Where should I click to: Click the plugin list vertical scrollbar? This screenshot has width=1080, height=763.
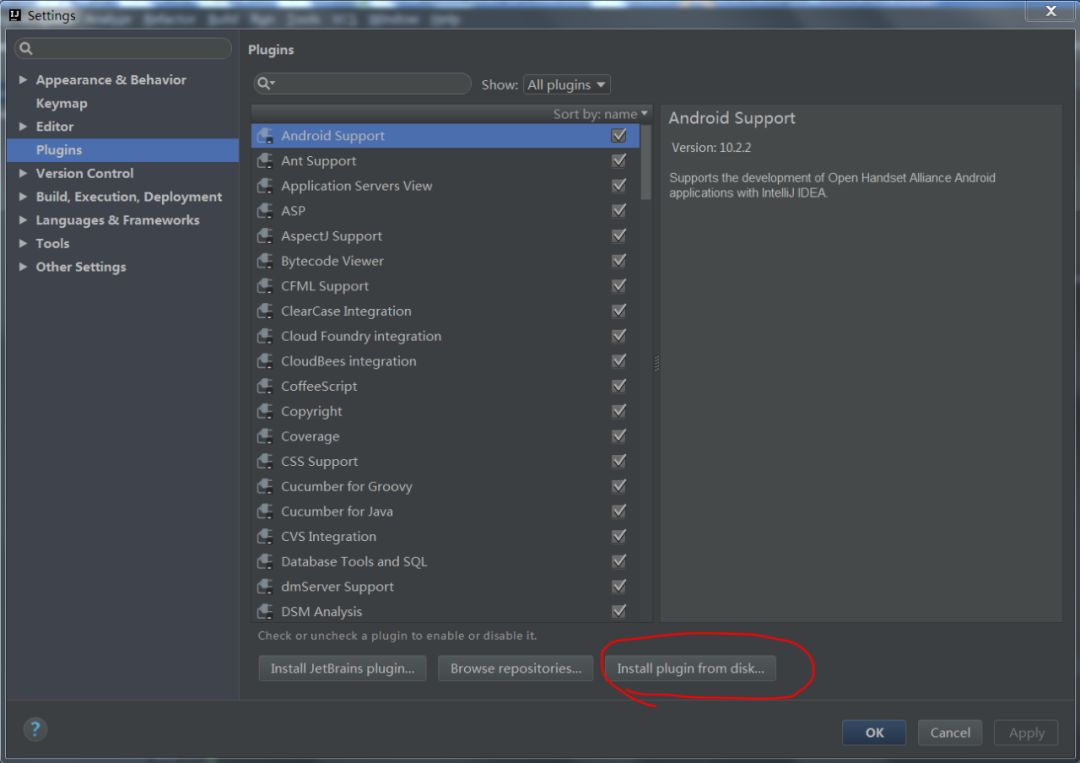(646, 163)
